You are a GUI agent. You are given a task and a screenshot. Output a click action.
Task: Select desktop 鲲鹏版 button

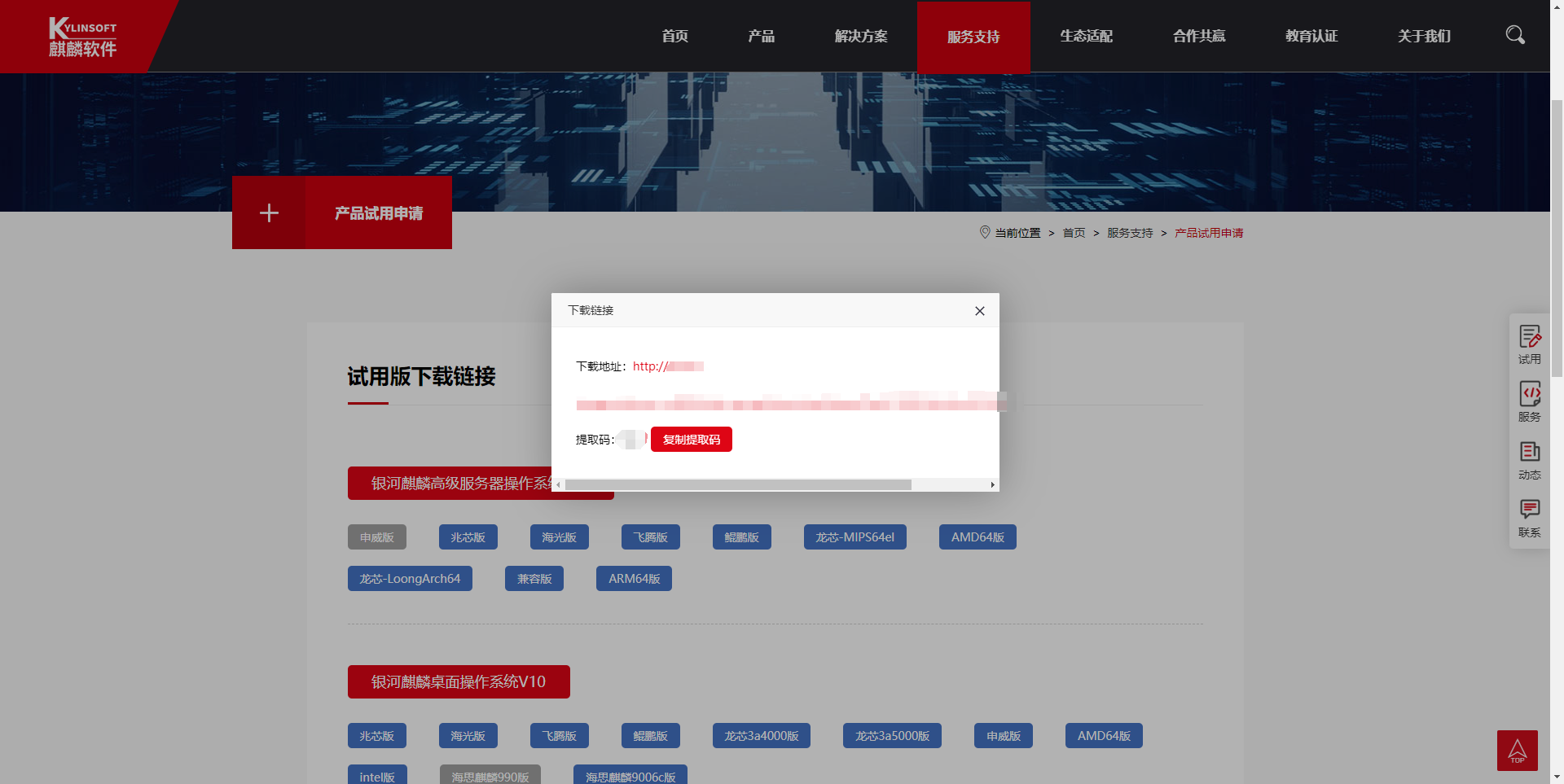651,736
